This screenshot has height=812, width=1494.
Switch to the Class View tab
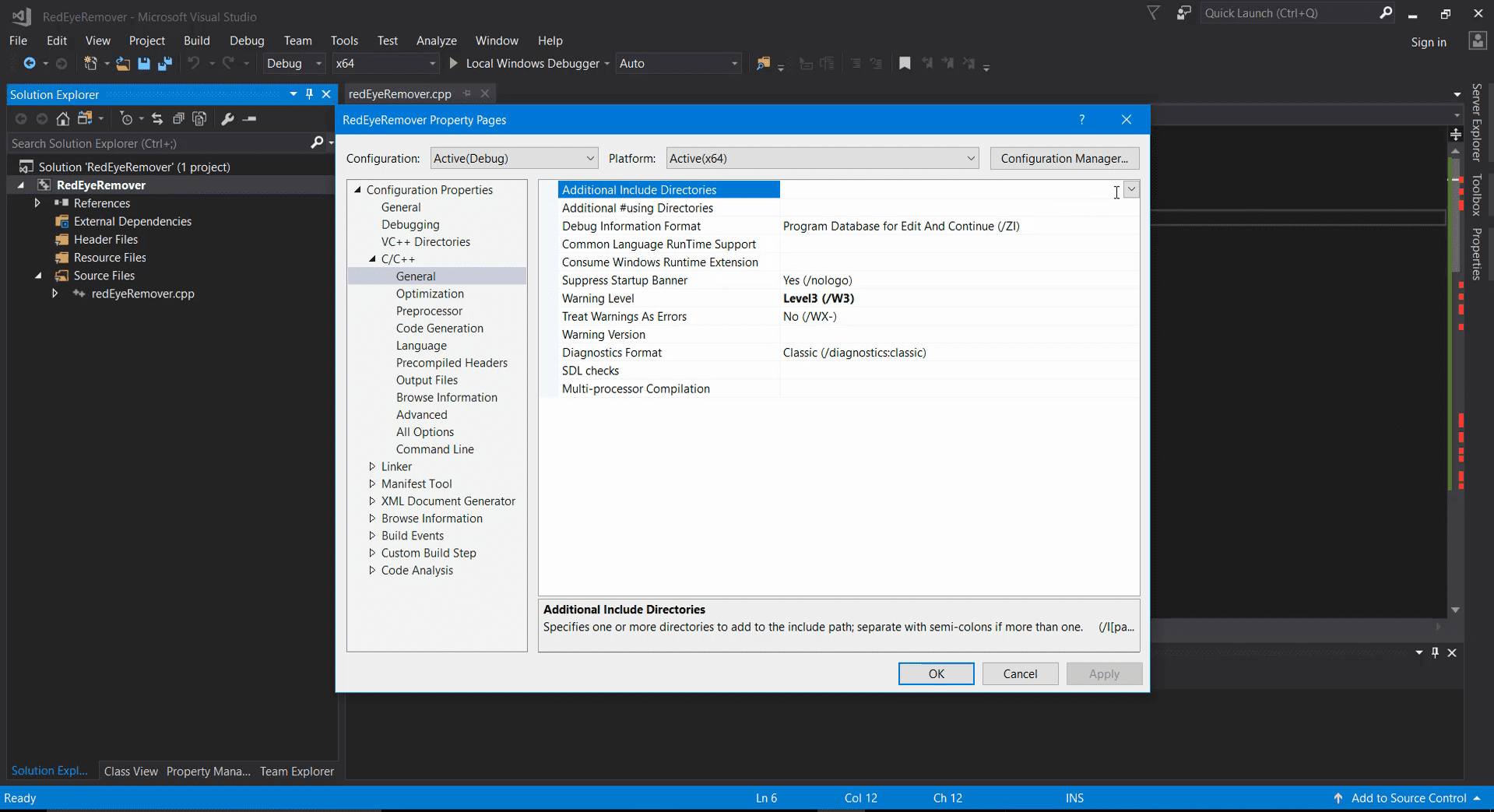point(131,771)
